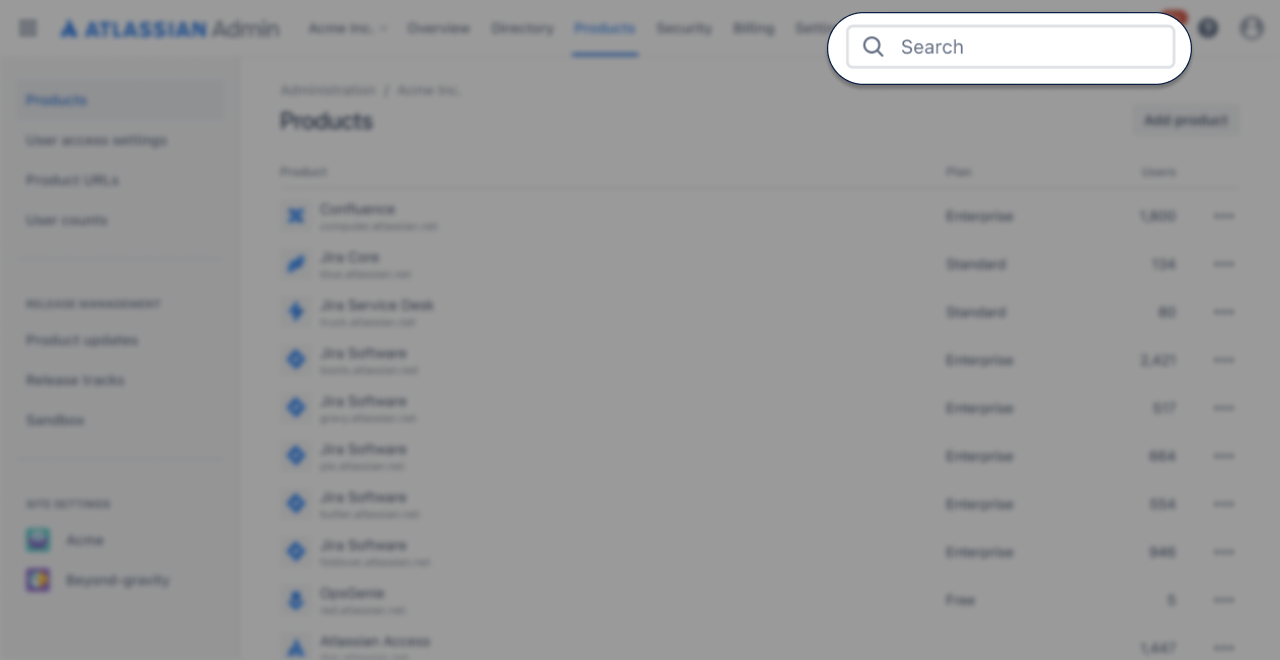The height and width of the screenshot is (660, 1280).
Task: Click the Atlassian Admin logo
Action: (x=170, y=28)
